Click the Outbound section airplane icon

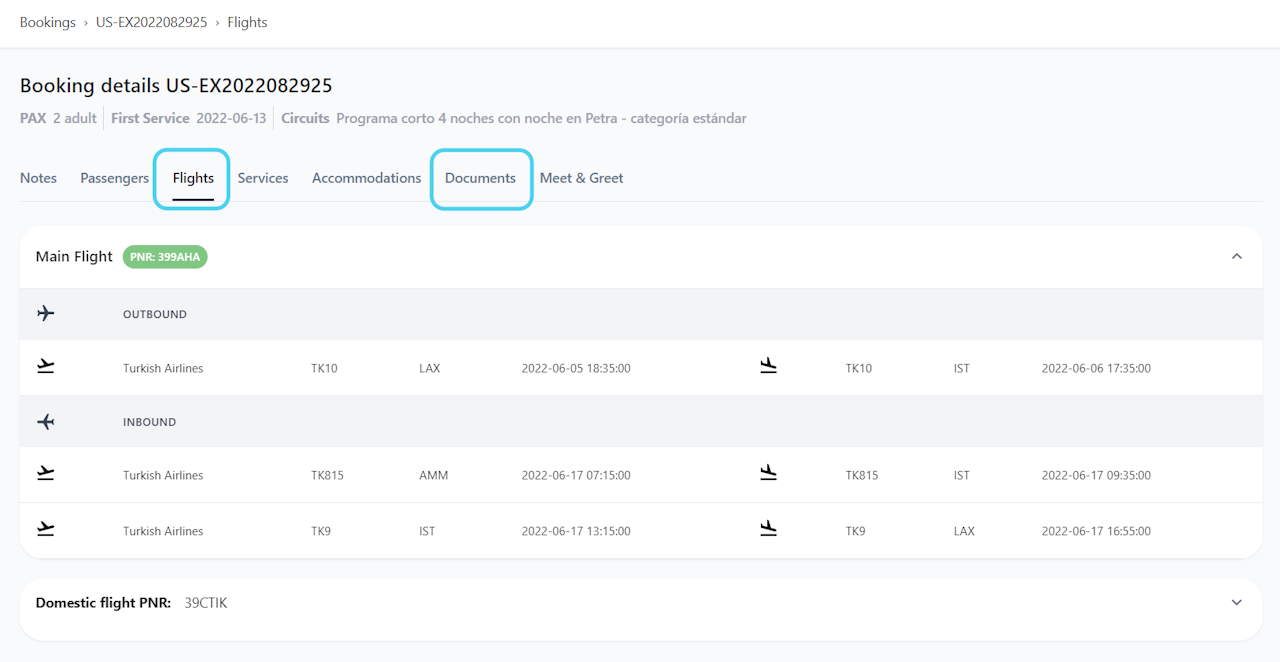[45, 314]
